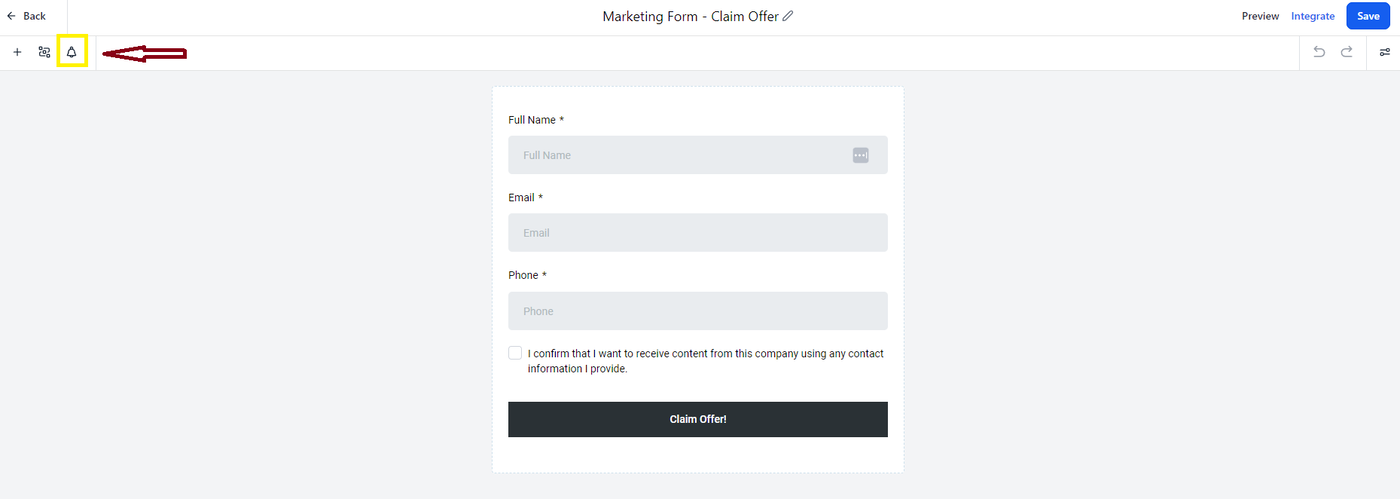Undo the last change
Viewport: 1400px width, 499px height.
[1319, 52]
